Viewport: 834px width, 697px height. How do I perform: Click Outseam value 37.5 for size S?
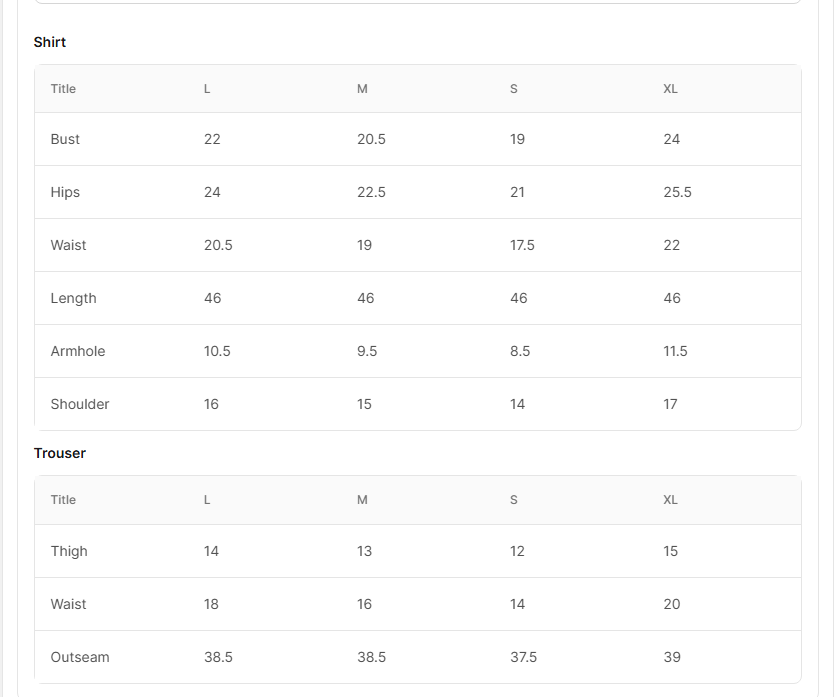point(523,657)
